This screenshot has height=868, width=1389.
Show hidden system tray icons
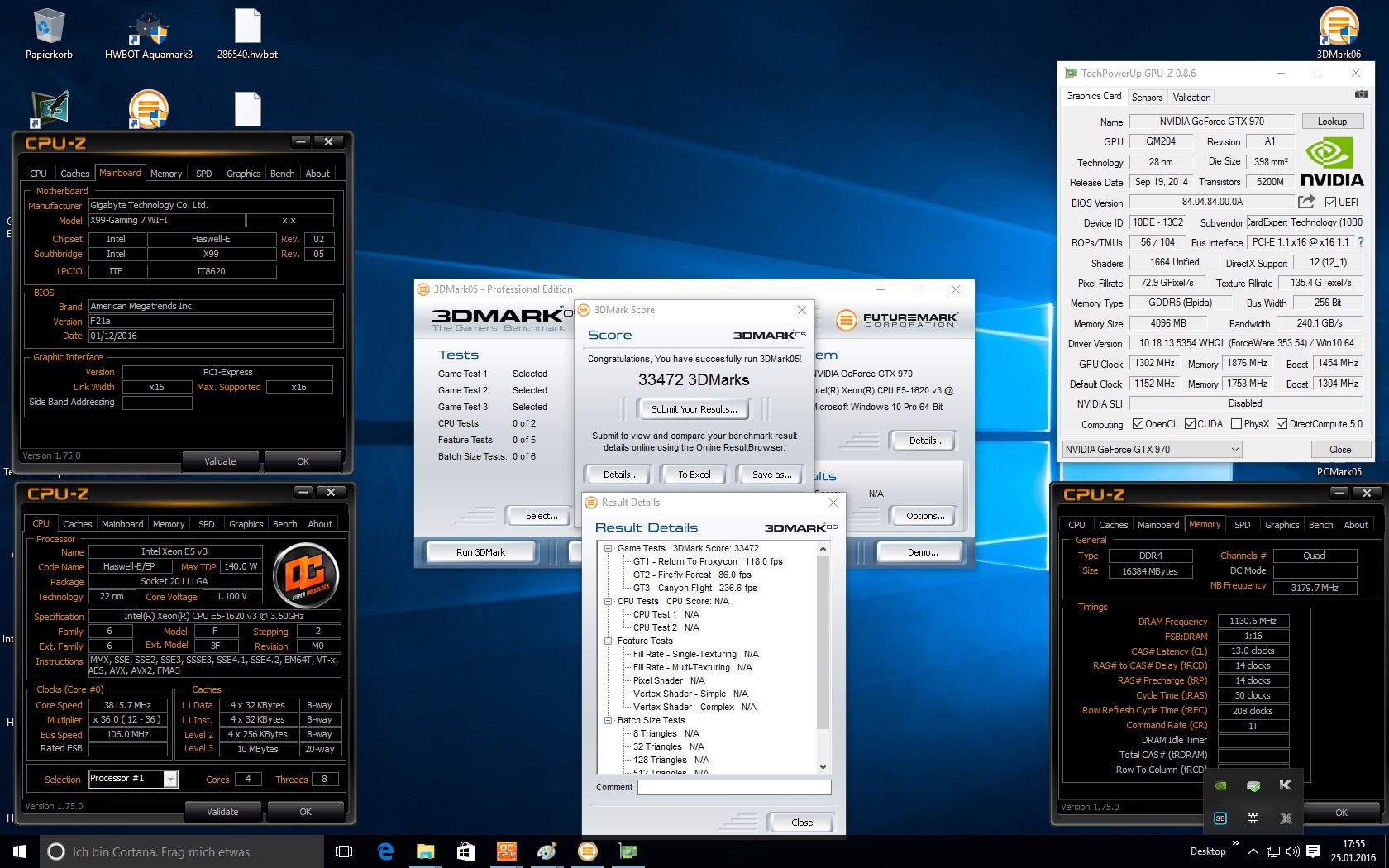pos(1253,851)
